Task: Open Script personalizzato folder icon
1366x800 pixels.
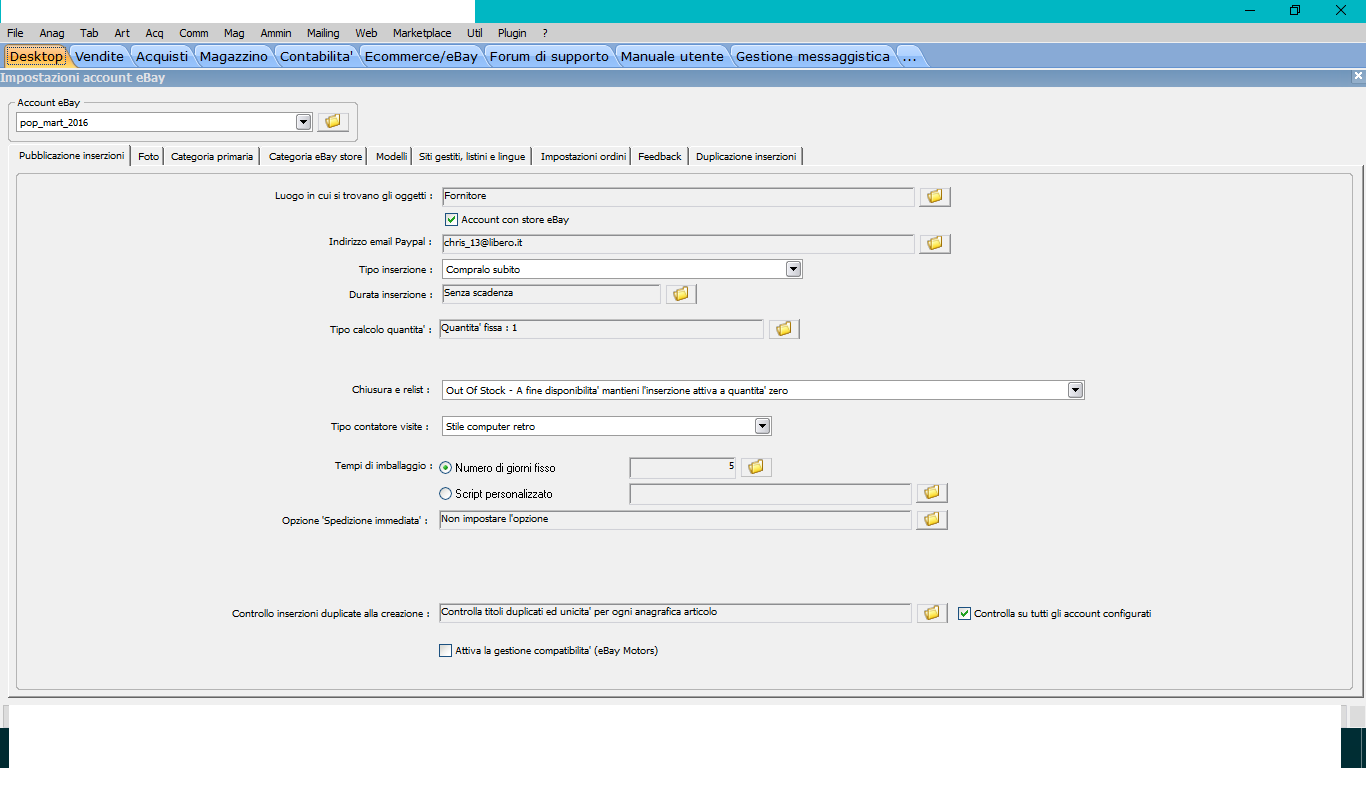Action: [932, 493]
